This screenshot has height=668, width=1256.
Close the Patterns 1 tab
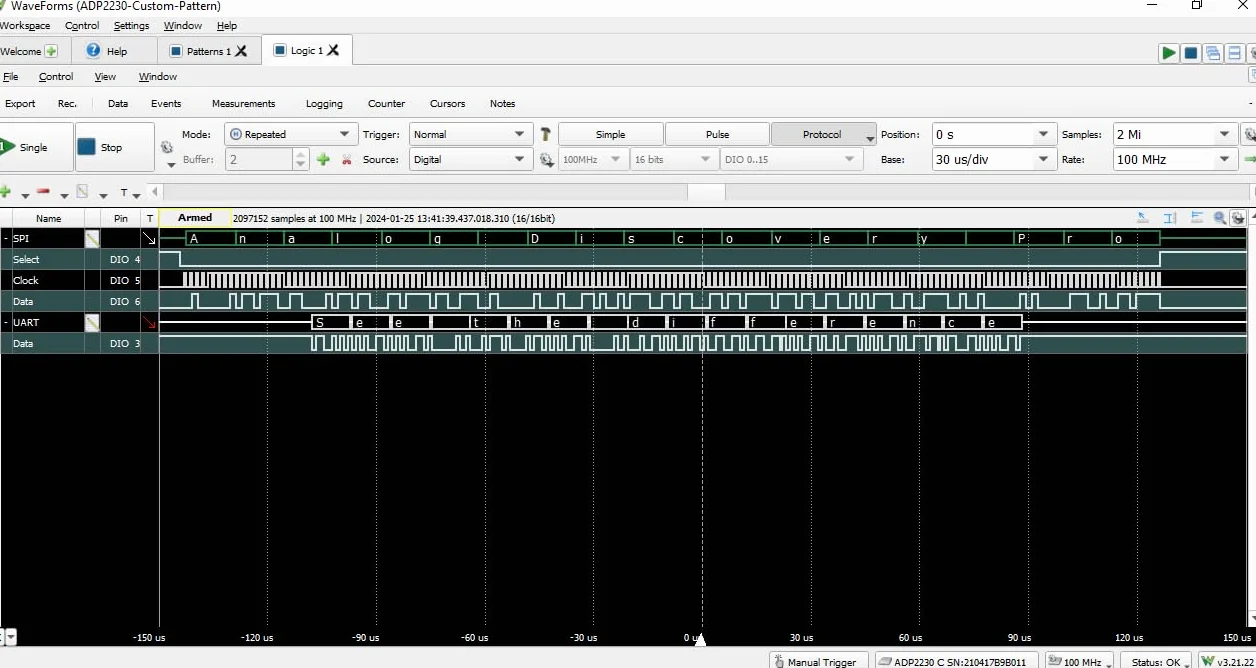pyautogui.click(x=241, y=51)
